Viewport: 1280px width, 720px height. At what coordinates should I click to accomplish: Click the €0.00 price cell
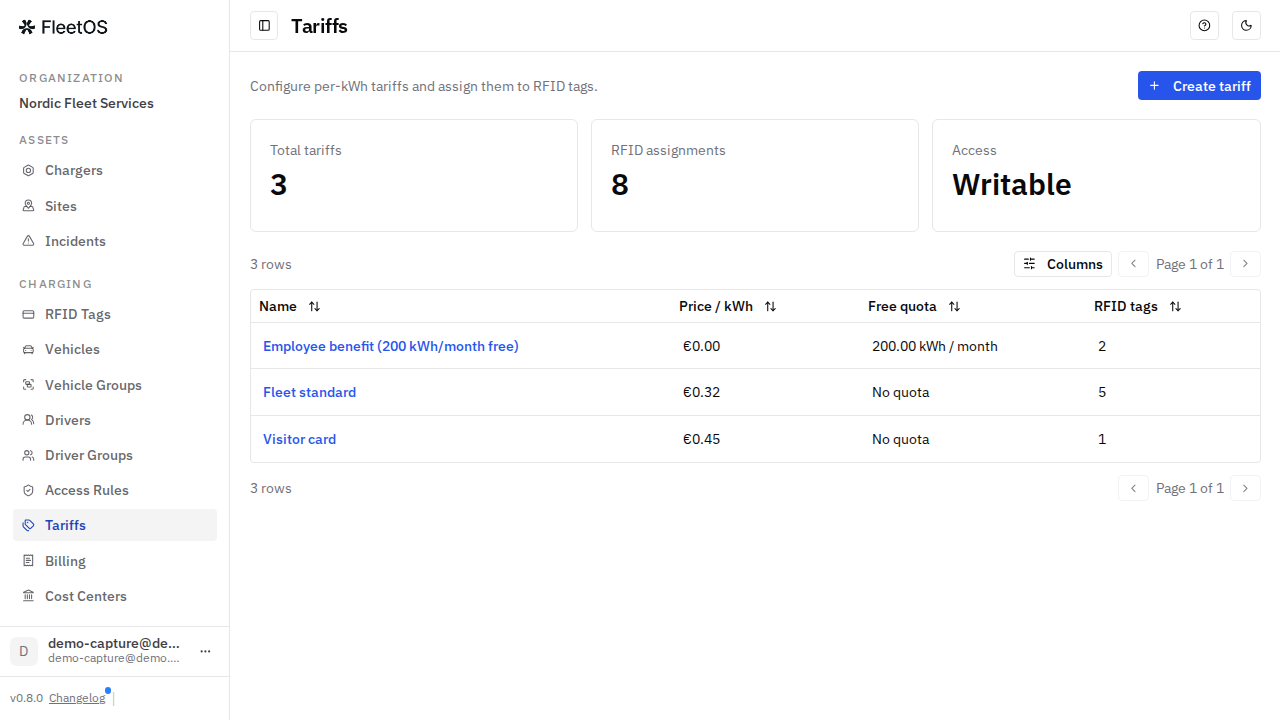pyautogui.click(x=701, y=346)
